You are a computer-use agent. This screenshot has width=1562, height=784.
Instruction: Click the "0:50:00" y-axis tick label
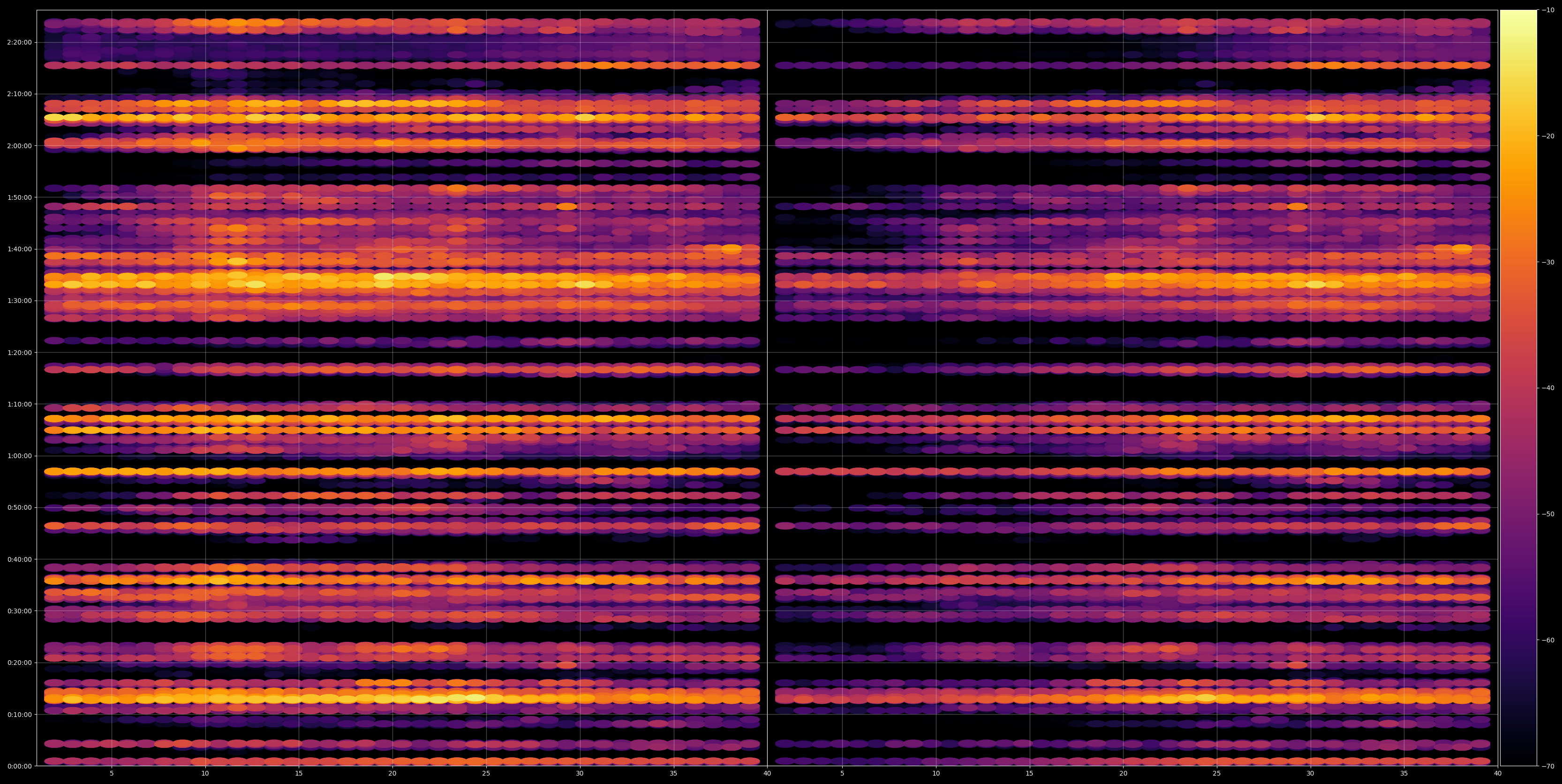pos(19,507)
